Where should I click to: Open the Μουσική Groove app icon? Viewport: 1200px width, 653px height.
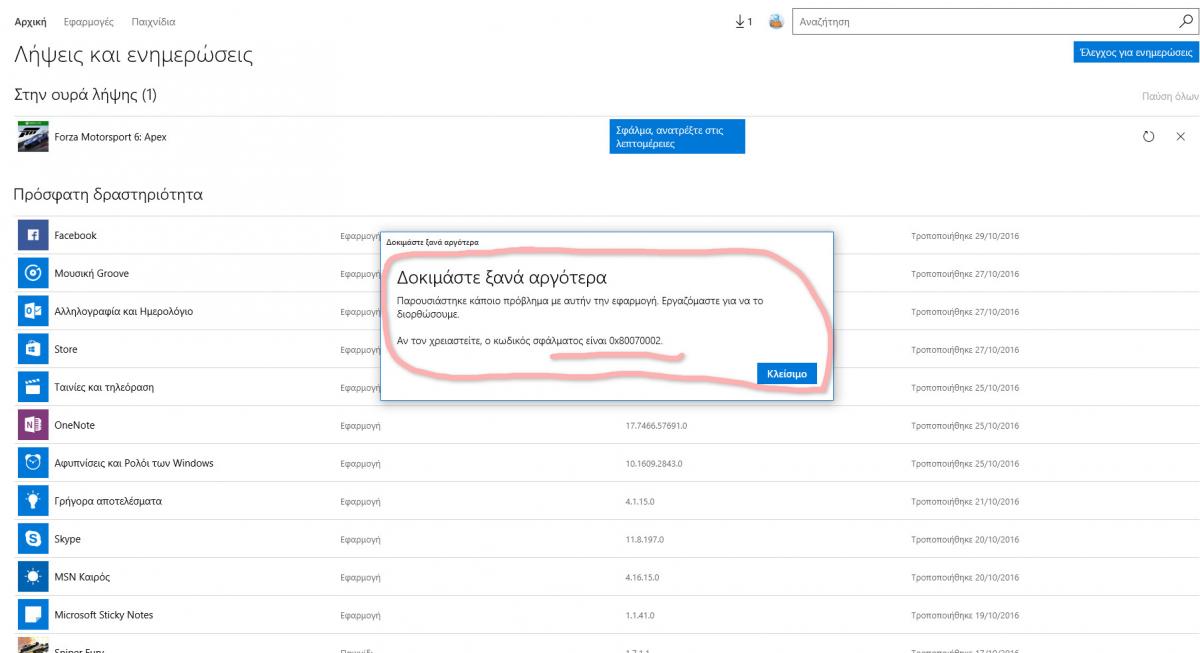[33, 274]
